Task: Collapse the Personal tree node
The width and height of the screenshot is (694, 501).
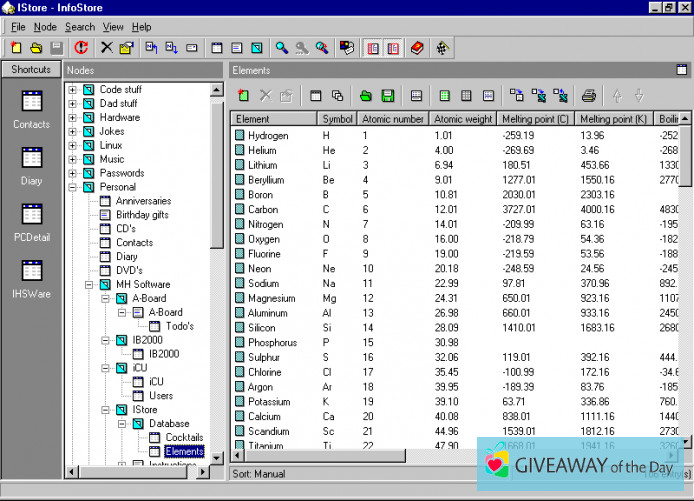Action: click(73, 187)
